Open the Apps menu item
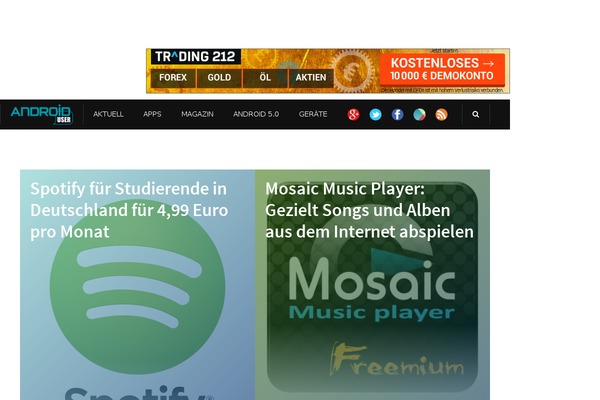 click(152, 114)
